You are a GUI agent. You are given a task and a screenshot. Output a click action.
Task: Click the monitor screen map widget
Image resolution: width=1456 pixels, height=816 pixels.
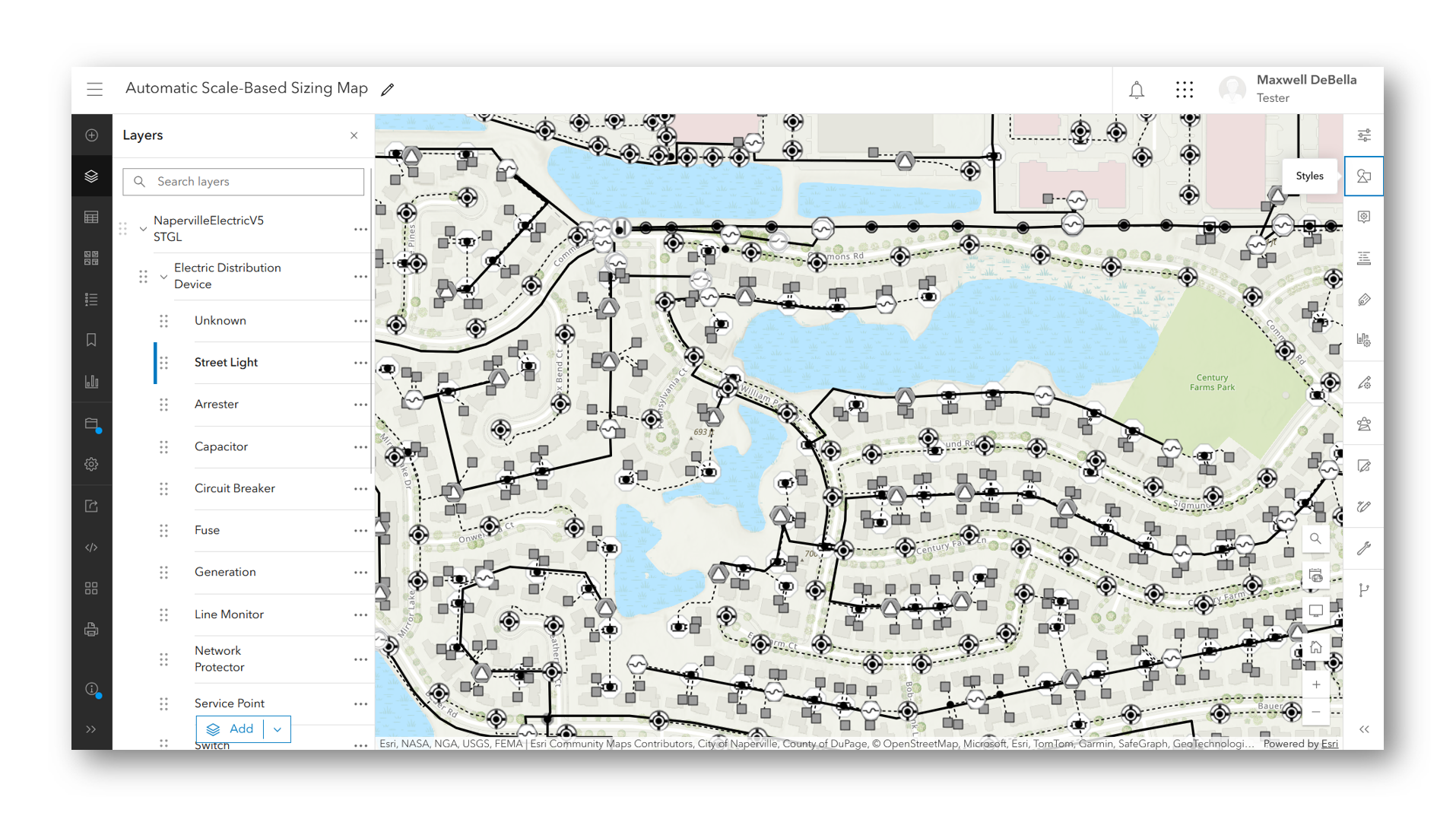coord(1315,611)
